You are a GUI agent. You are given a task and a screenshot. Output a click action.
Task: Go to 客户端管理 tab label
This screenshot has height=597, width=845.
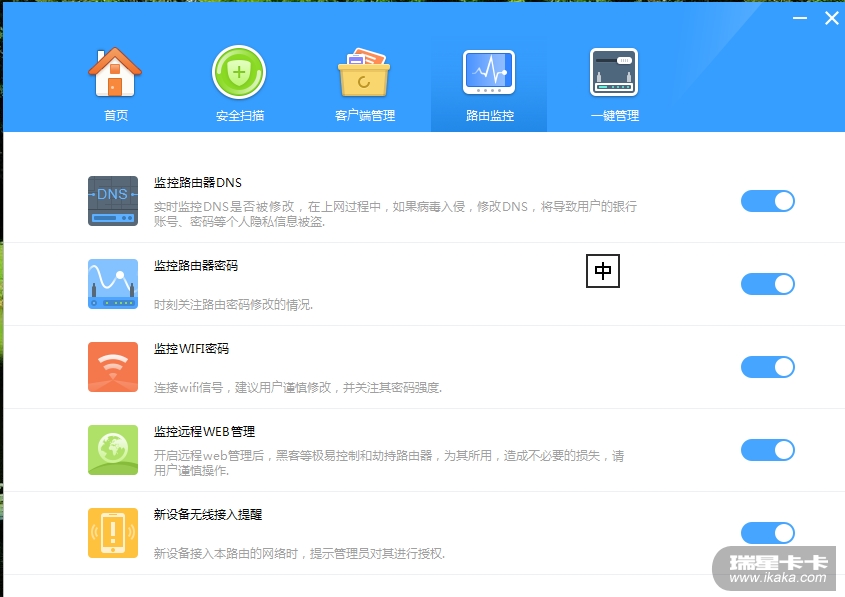pyautogui.click(x=365, y=115)
